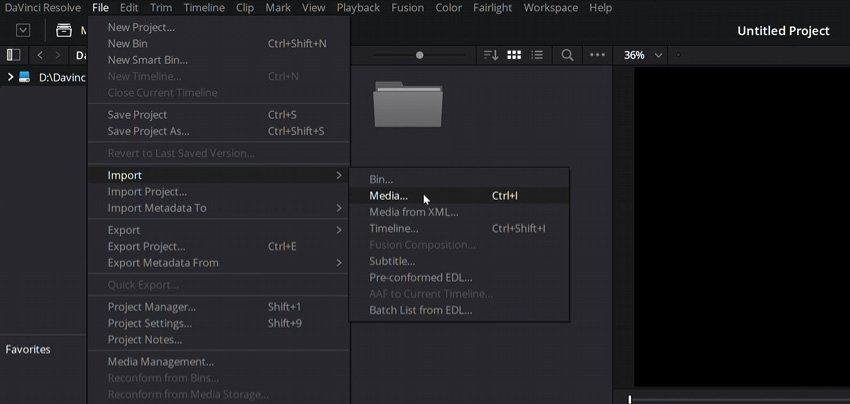Choose Import Project... entry

218,192
